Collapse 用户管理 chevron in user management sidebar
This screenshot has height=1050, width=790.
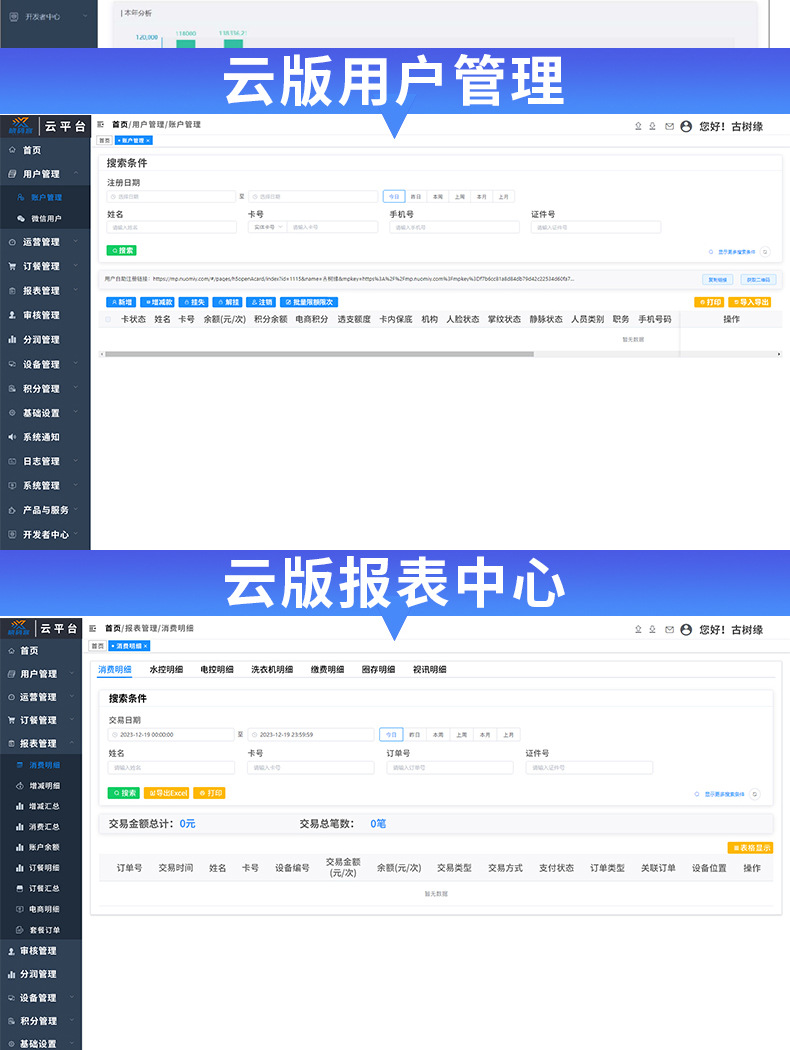pyautogui.click(x=76, y=173)
